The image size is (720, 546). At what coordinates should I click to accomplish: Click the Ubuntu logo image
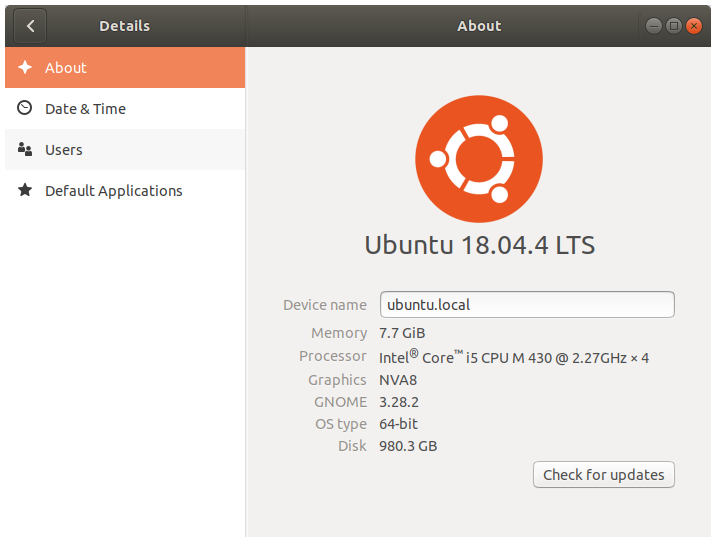[479, 159]
